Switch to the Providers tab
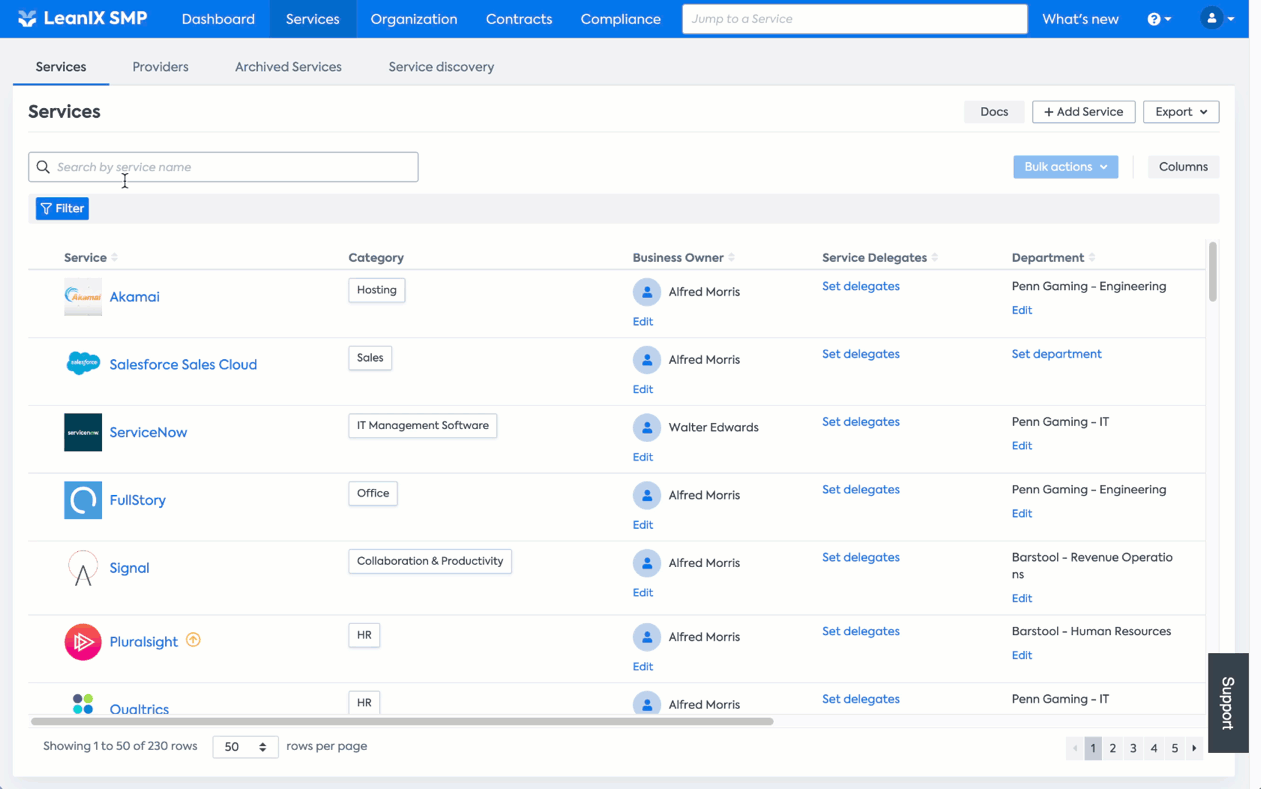The image size is (1261, 789). pos(160,67)
